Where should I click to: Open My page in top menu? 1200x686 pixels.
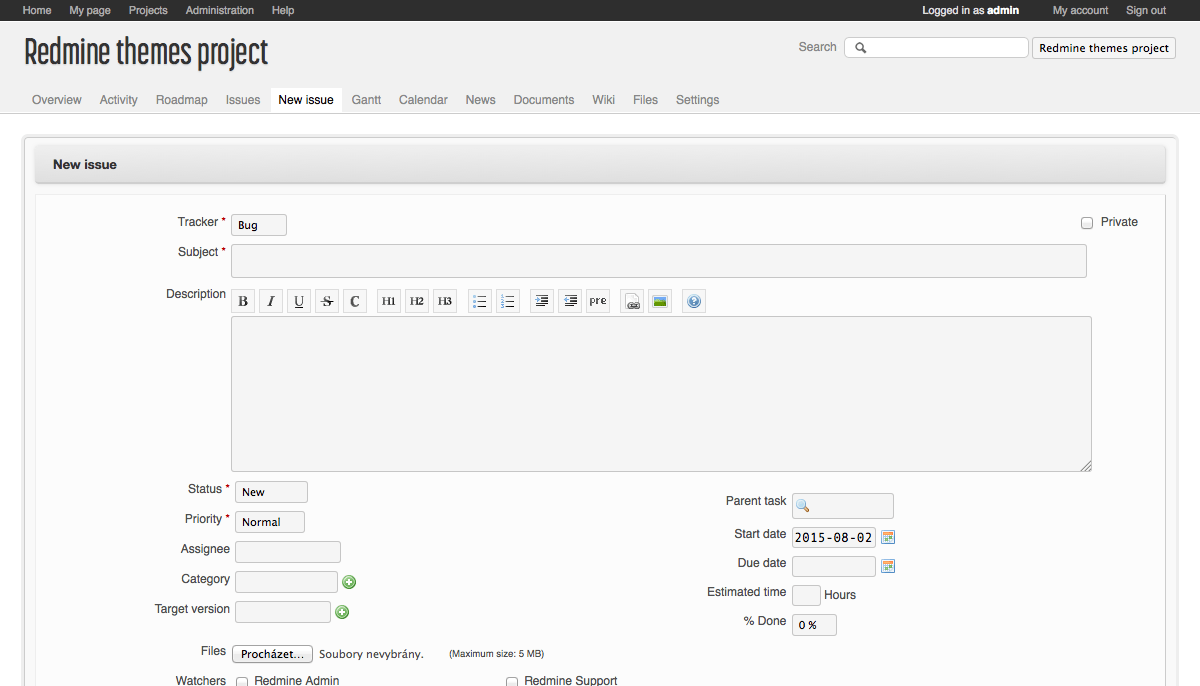tap(90, 10)
